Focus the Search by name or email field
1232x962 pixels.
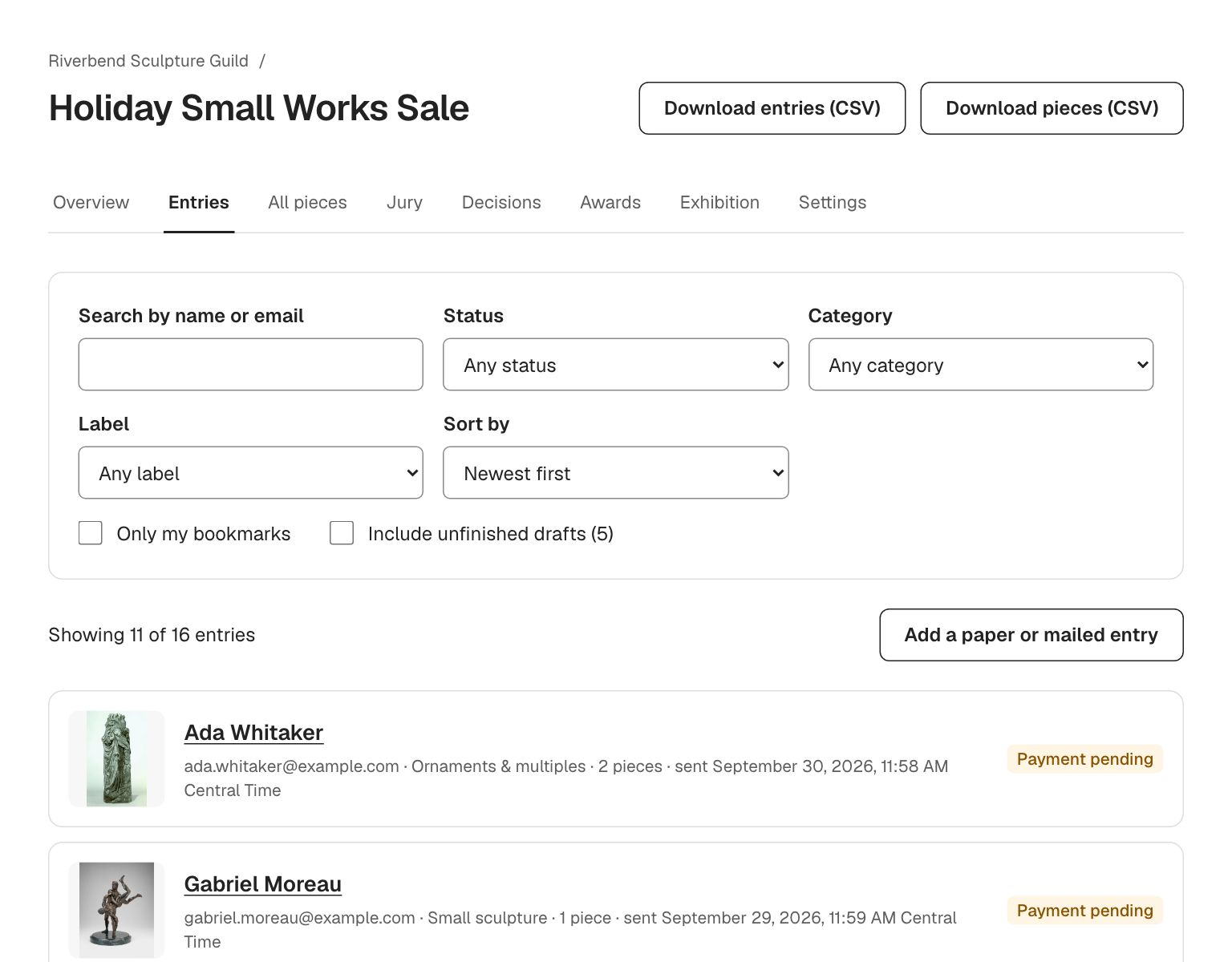point(250,365)
